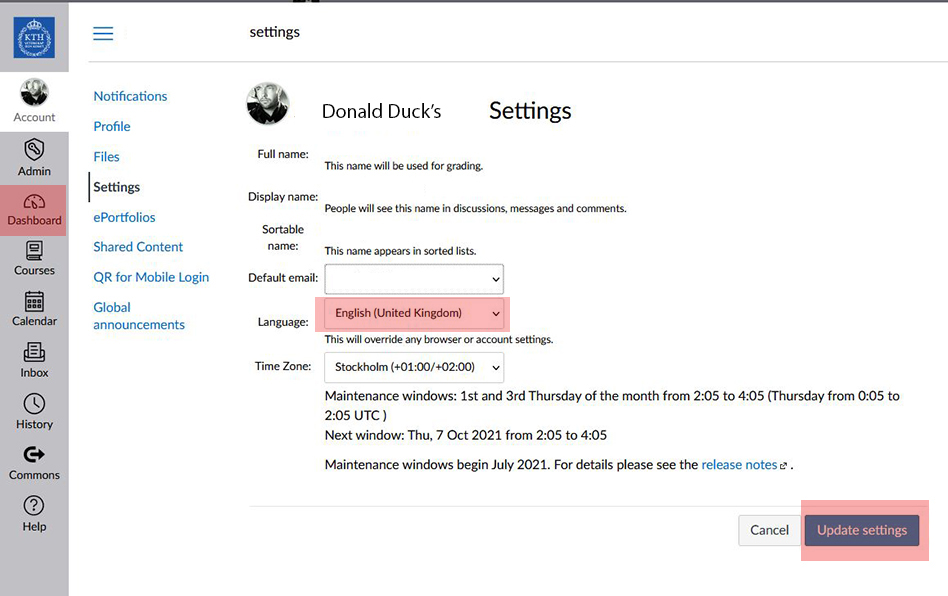
Task: Open the Admin shield icon
Action: (x=34, y=150)
